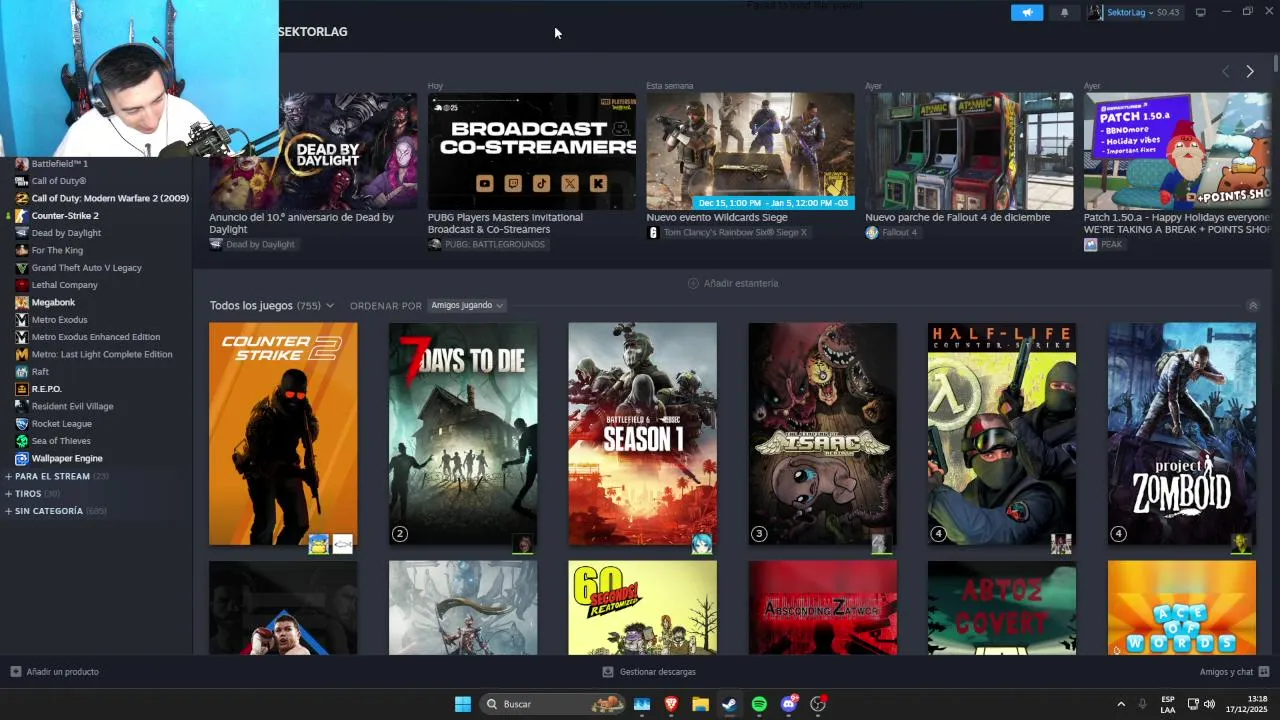Click 'Nuevo parche de Fallout 4' headline
The image size is (1280, 720).
coord(957,217)
